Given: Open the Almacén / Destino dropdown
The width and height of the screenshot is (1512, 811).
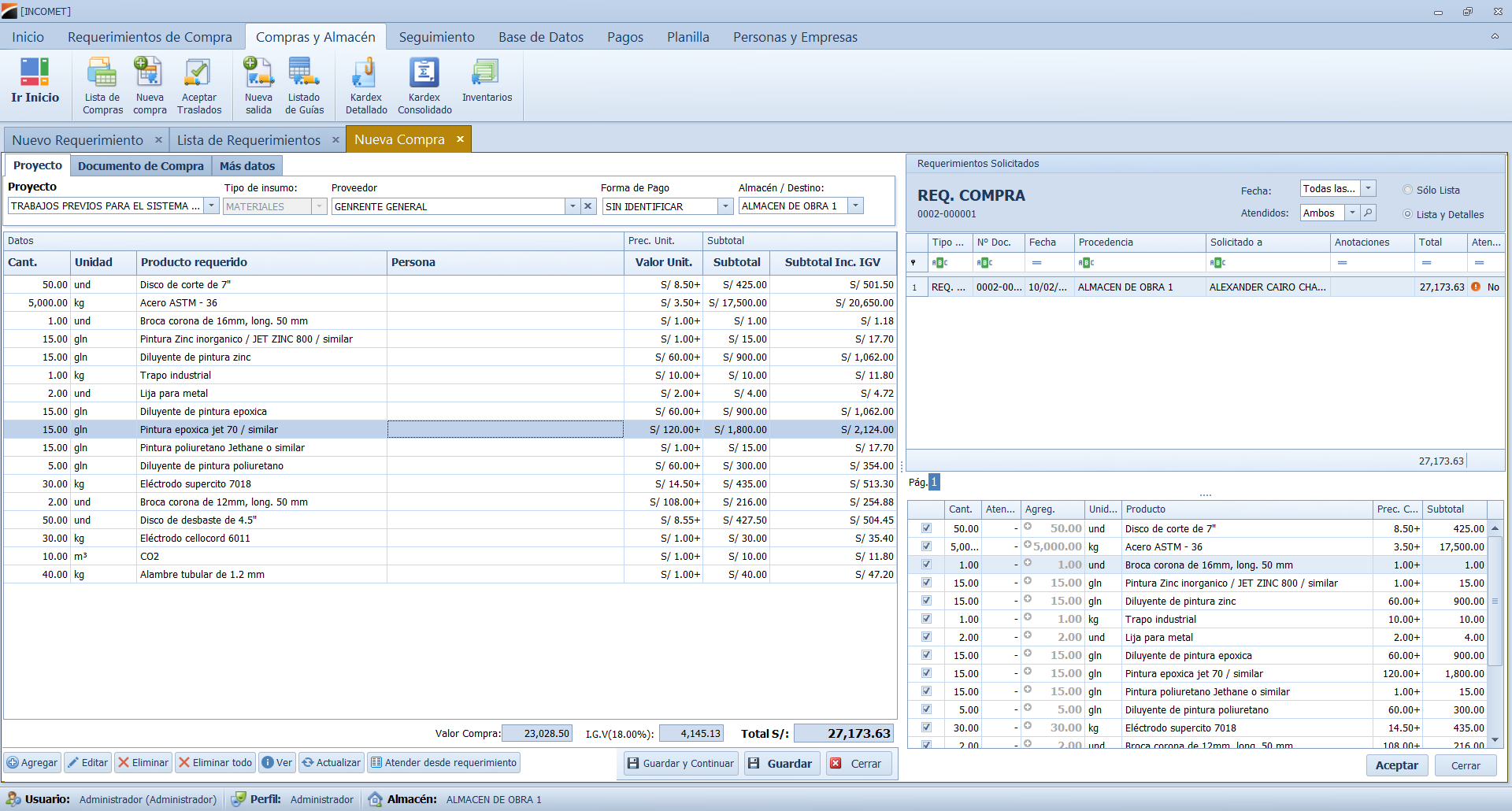Looking at the screenshot, I should click(x=856, y=206).
